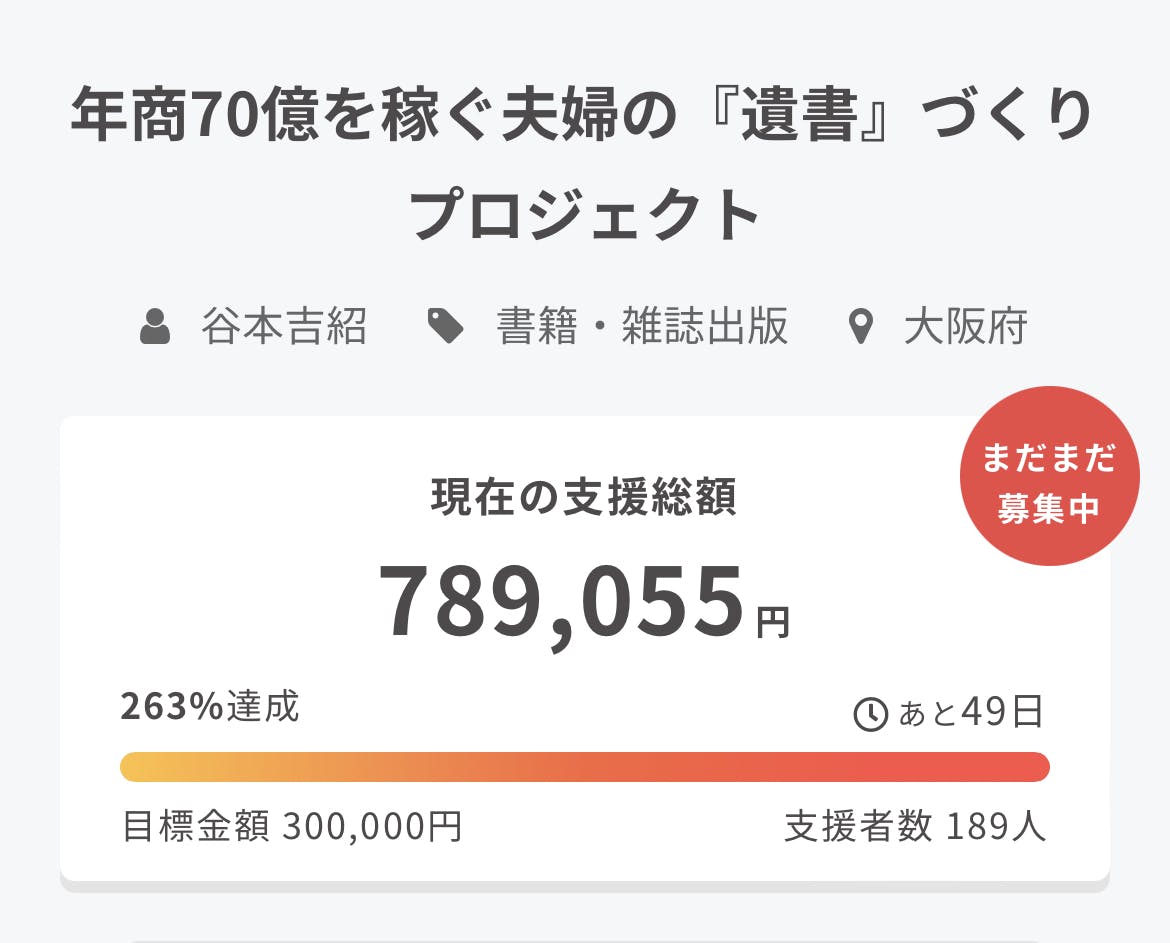Click the orange funding progress bar
1170x943 pixels.
(x=585, y=767)
